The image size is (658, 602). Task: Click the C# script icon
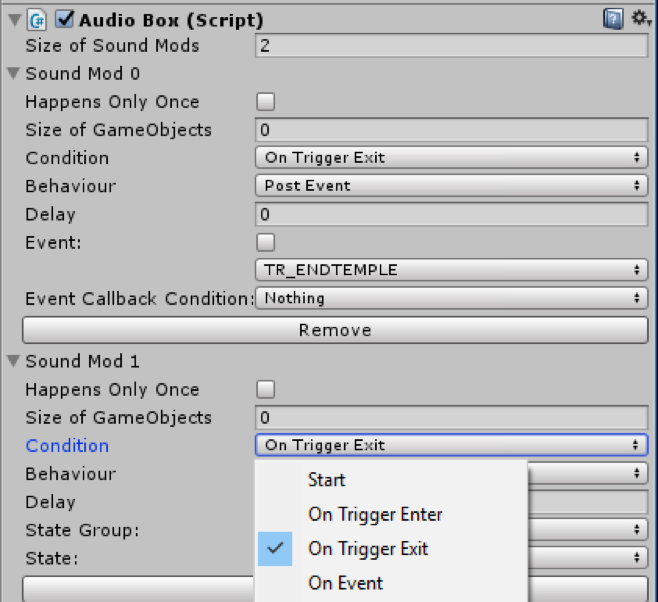[37, 20]
